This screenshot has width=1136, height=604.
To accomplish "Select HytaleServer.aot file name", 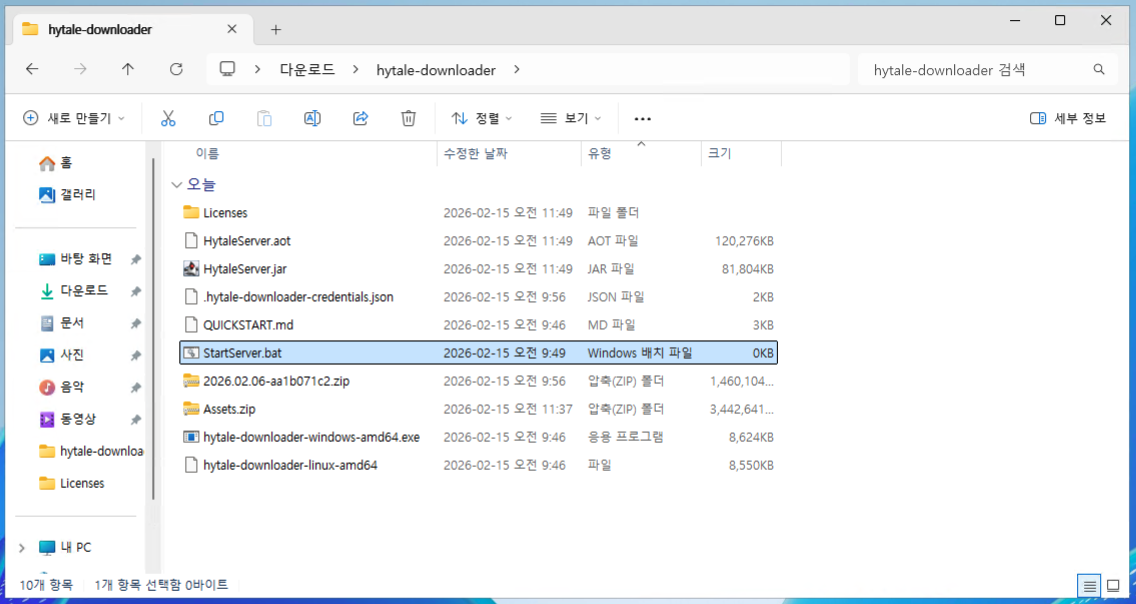I will [x=246, y=241].
